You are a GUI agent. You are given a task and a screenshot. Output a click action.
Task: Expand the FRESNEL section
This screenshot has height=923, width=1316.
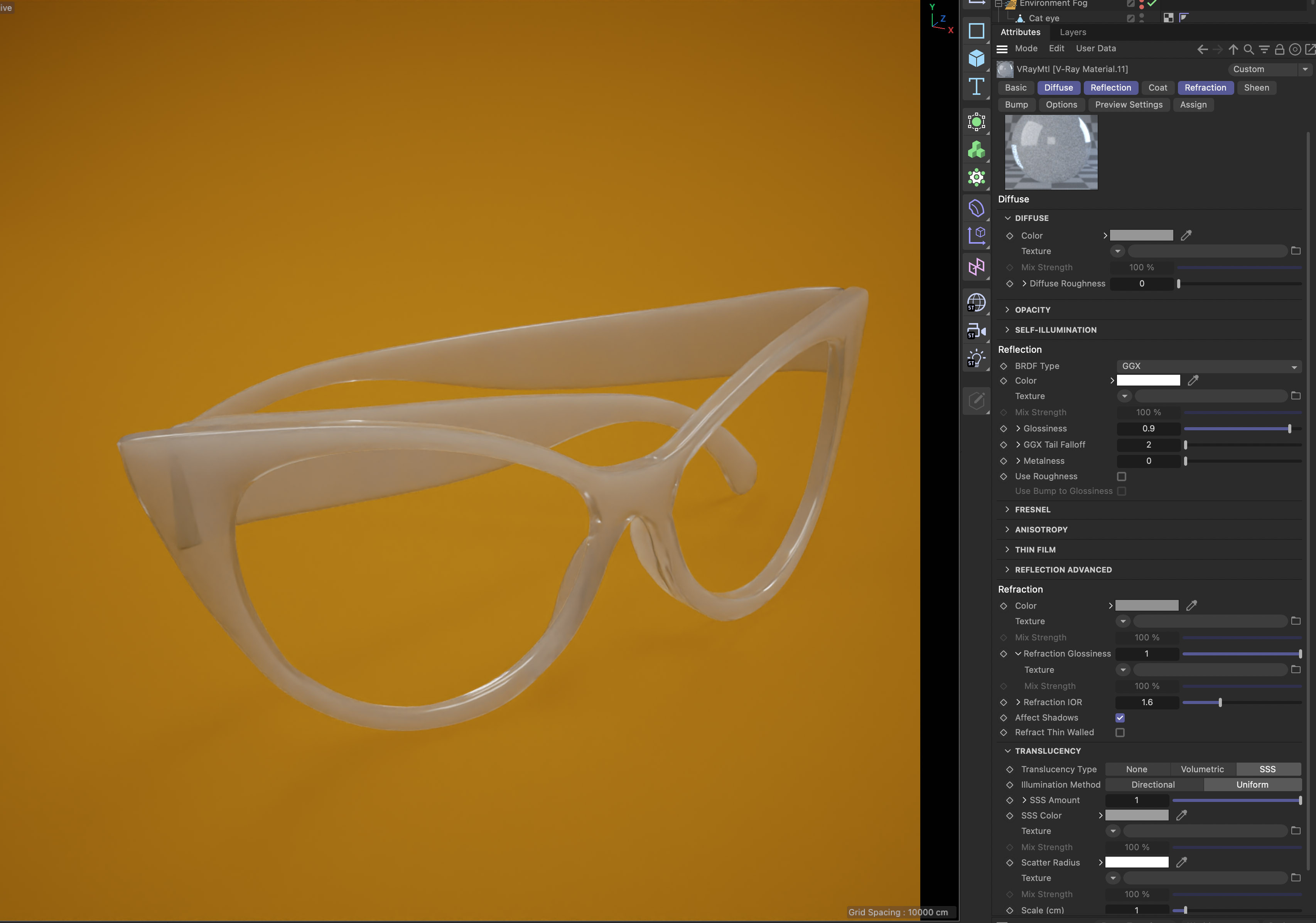click(x=1007, y=509)
